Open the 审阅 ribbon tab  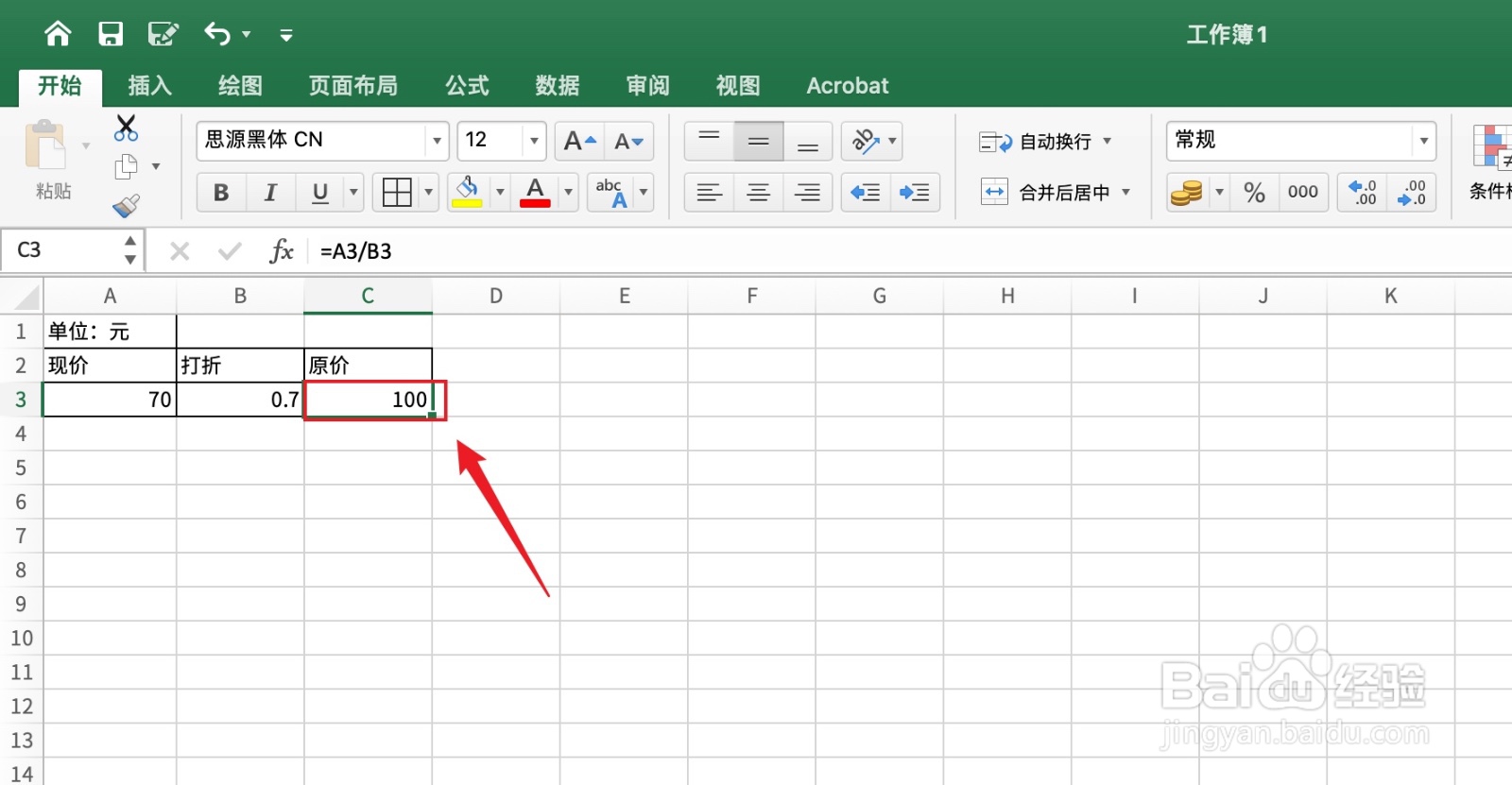tap(648, 86)
